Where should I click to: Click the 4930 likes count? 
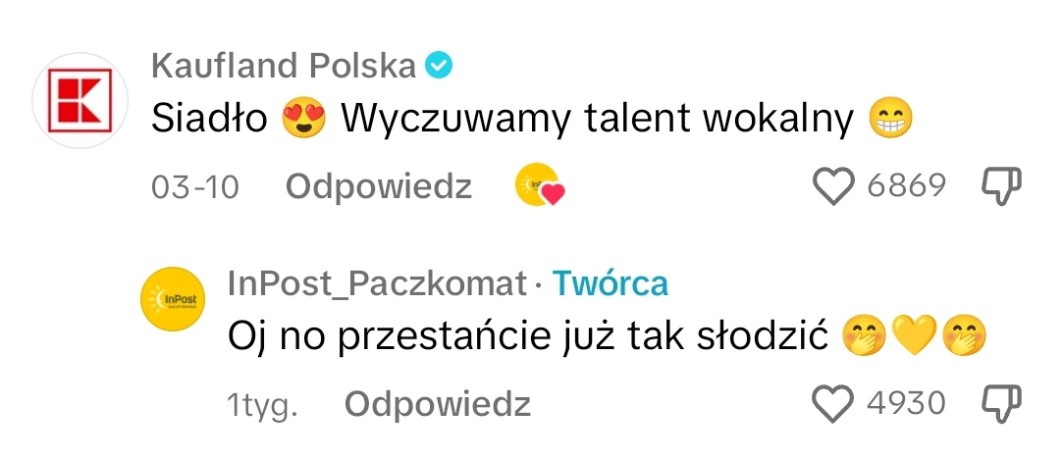click(x=907, y=403)
